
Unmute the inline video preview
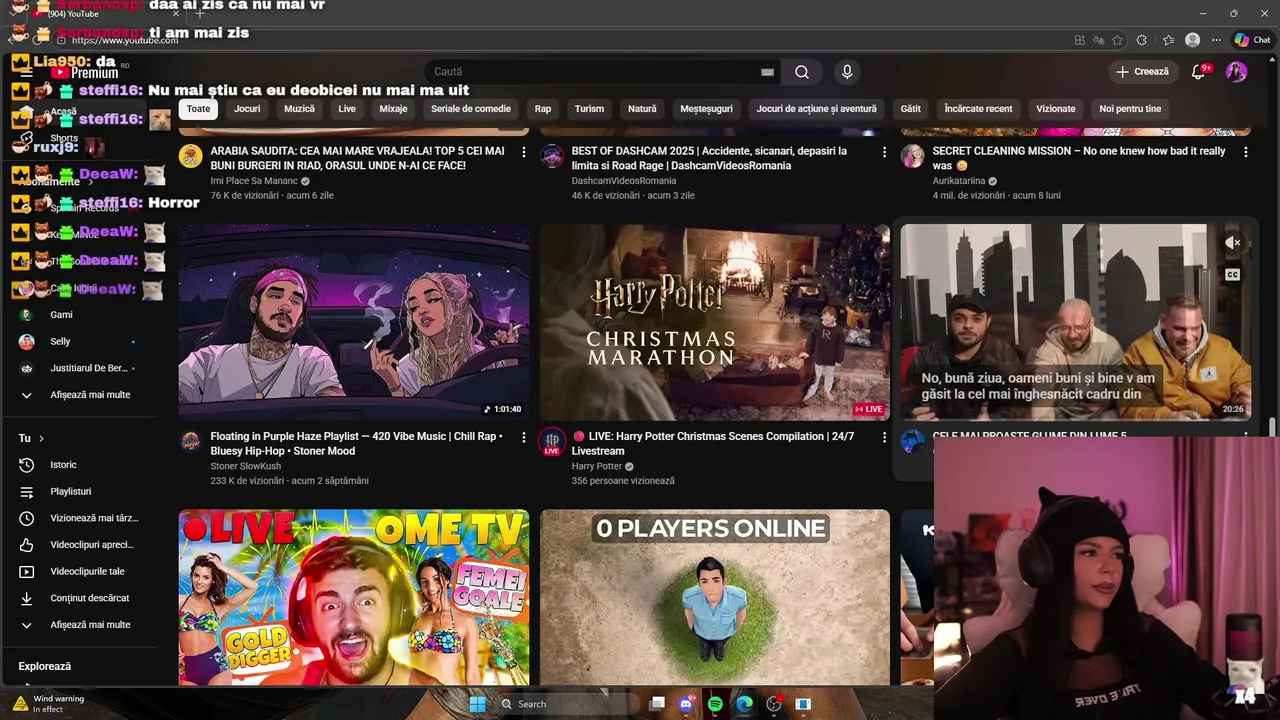[1233, 243]
